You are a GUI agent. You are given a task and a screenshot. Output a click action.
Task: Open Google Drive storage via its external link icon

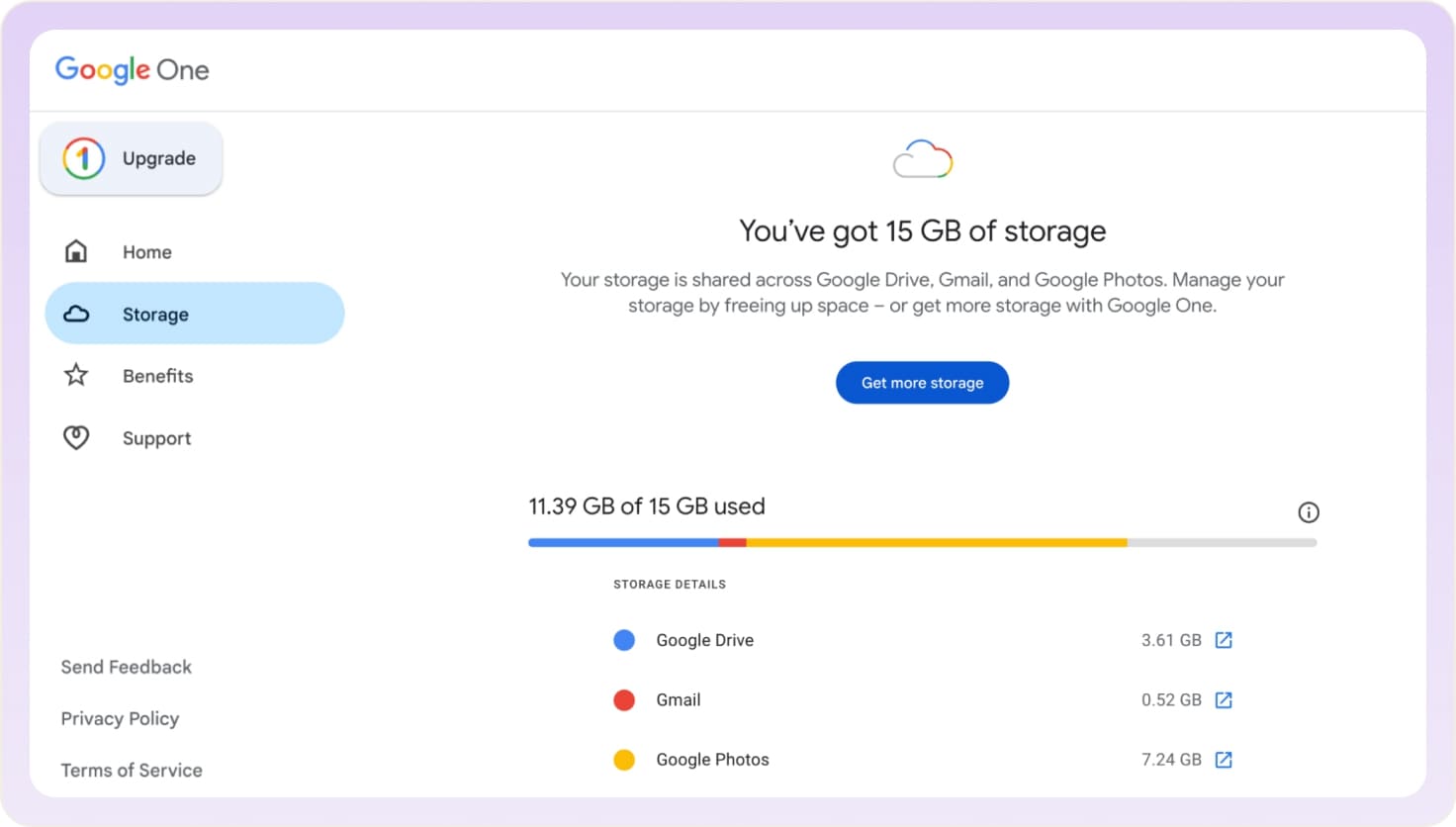(x=1224, y=640)
